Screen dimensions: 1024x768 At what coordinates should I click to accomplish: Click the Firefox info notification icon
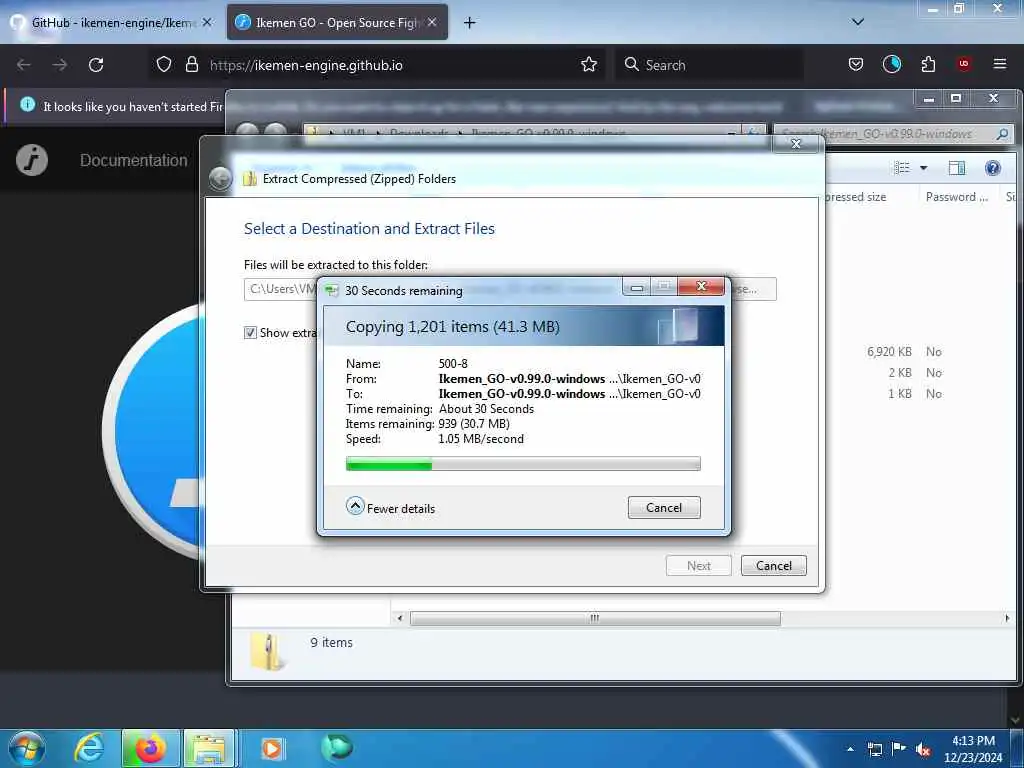27,104
